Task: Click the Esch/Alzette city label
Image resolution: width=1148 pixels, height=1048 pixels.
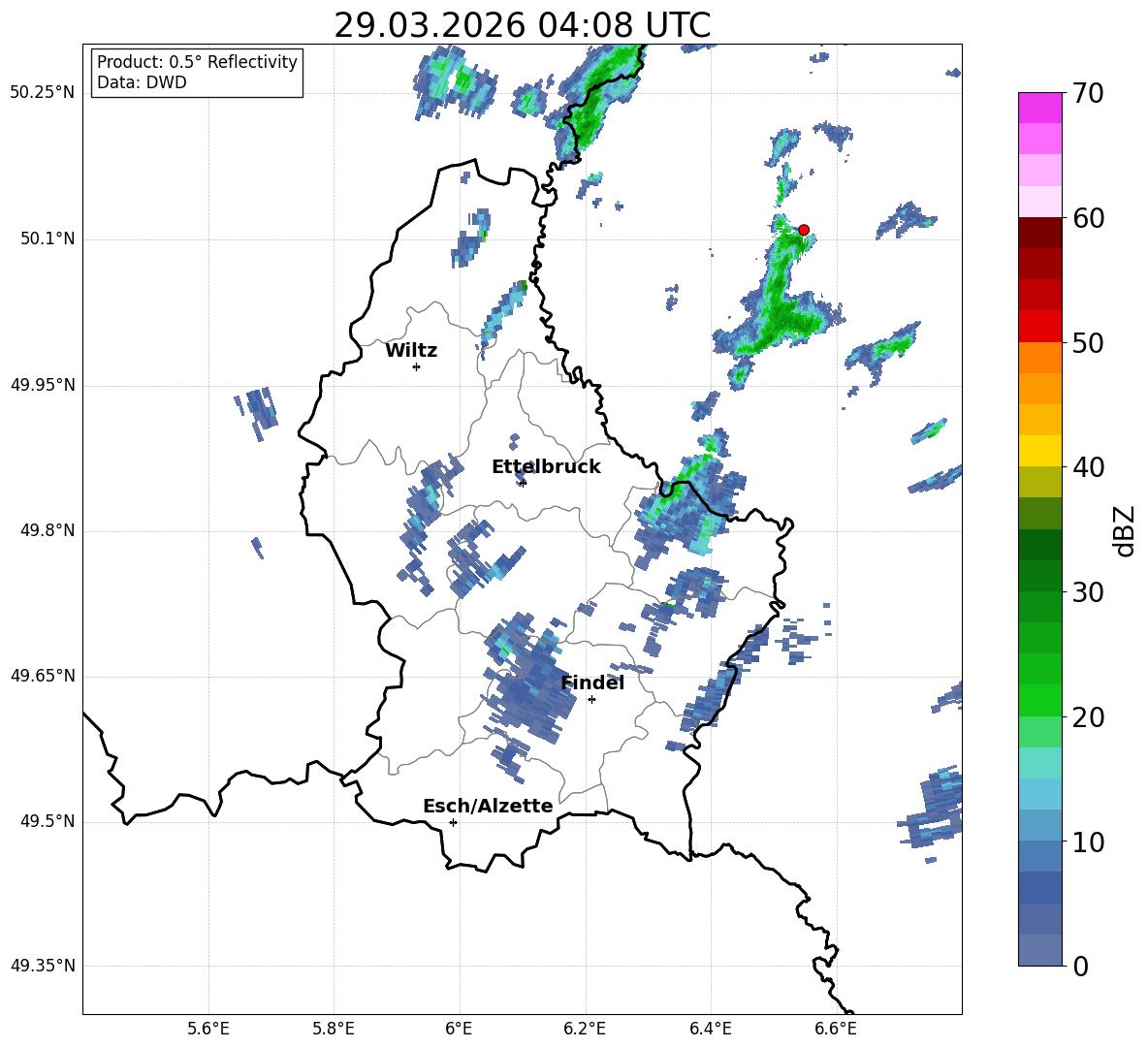Action: tap(488, 806)
